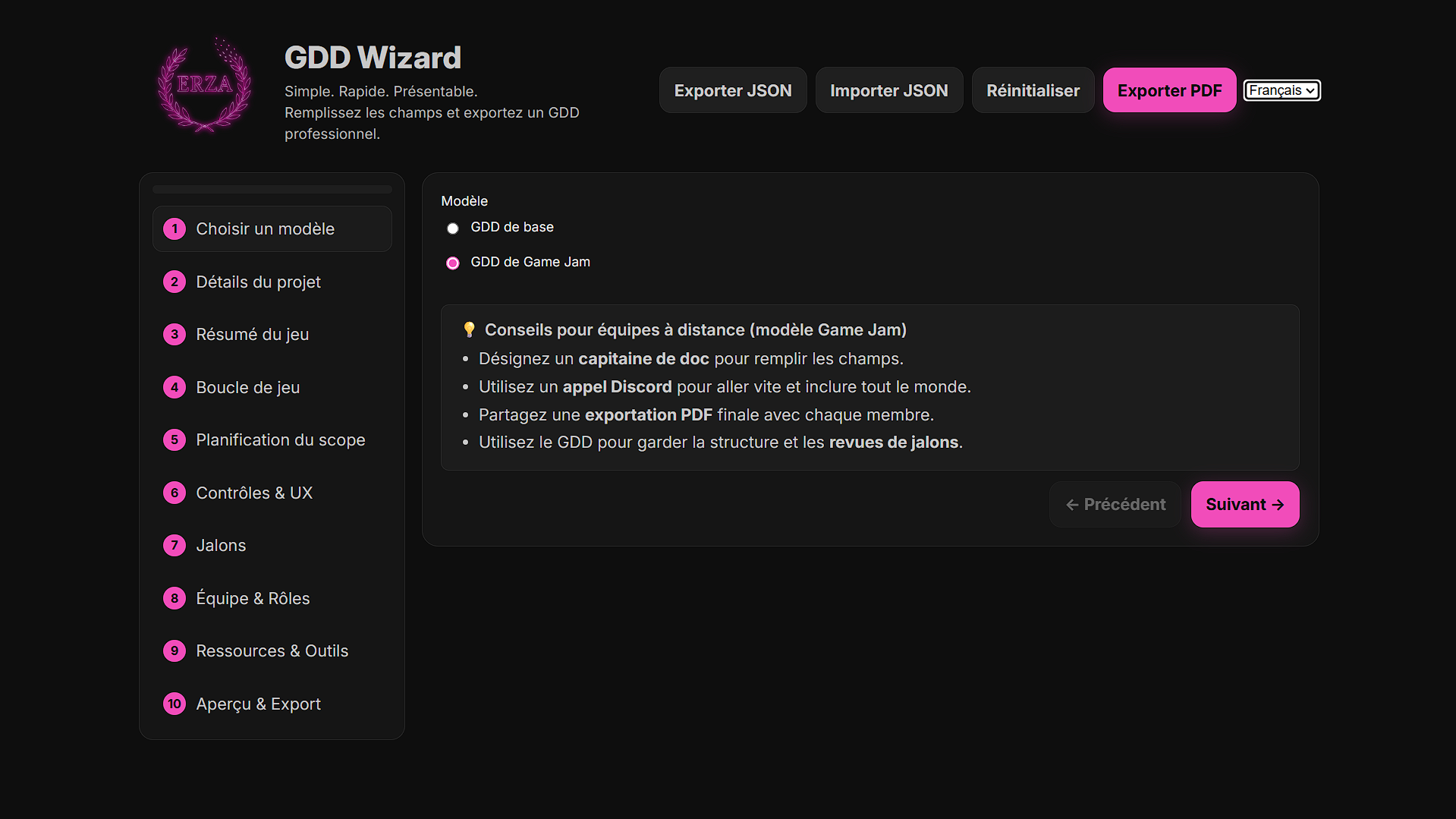Click the lightbulb tips icon
Screen dimensions: 1456x819
[x=469, y=329]
